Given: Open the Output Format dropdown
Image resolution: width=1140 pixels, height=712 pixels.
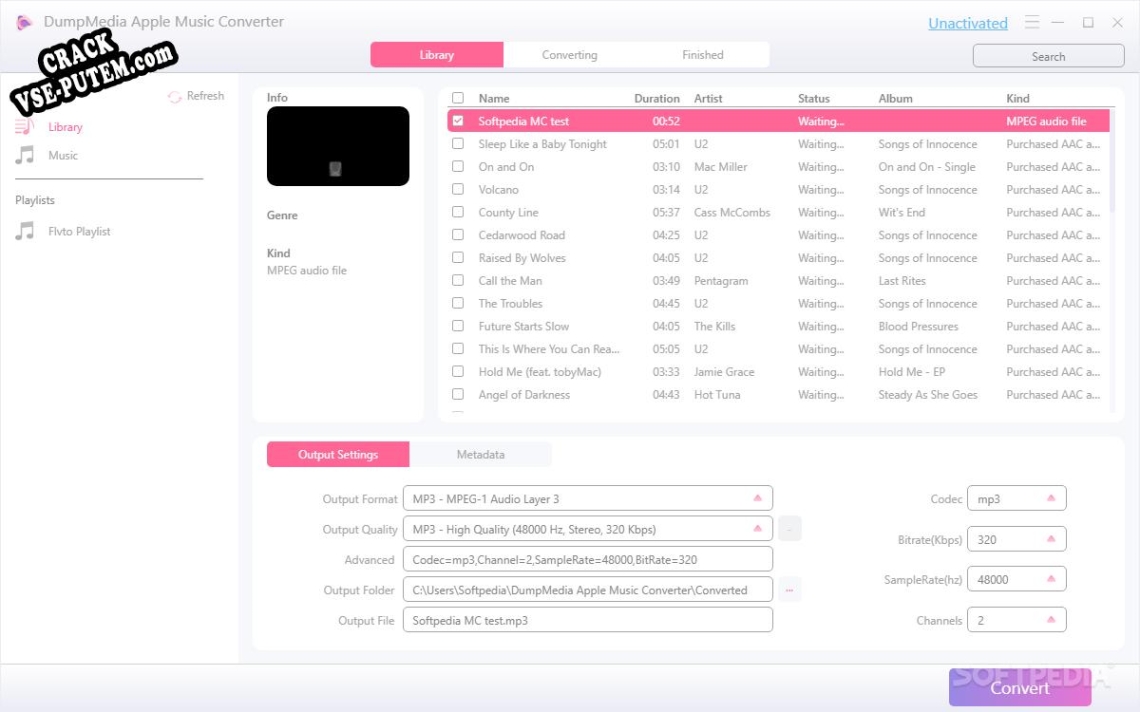Looking at the screenshot, I should pyautogui.click(x=587, y=498).
